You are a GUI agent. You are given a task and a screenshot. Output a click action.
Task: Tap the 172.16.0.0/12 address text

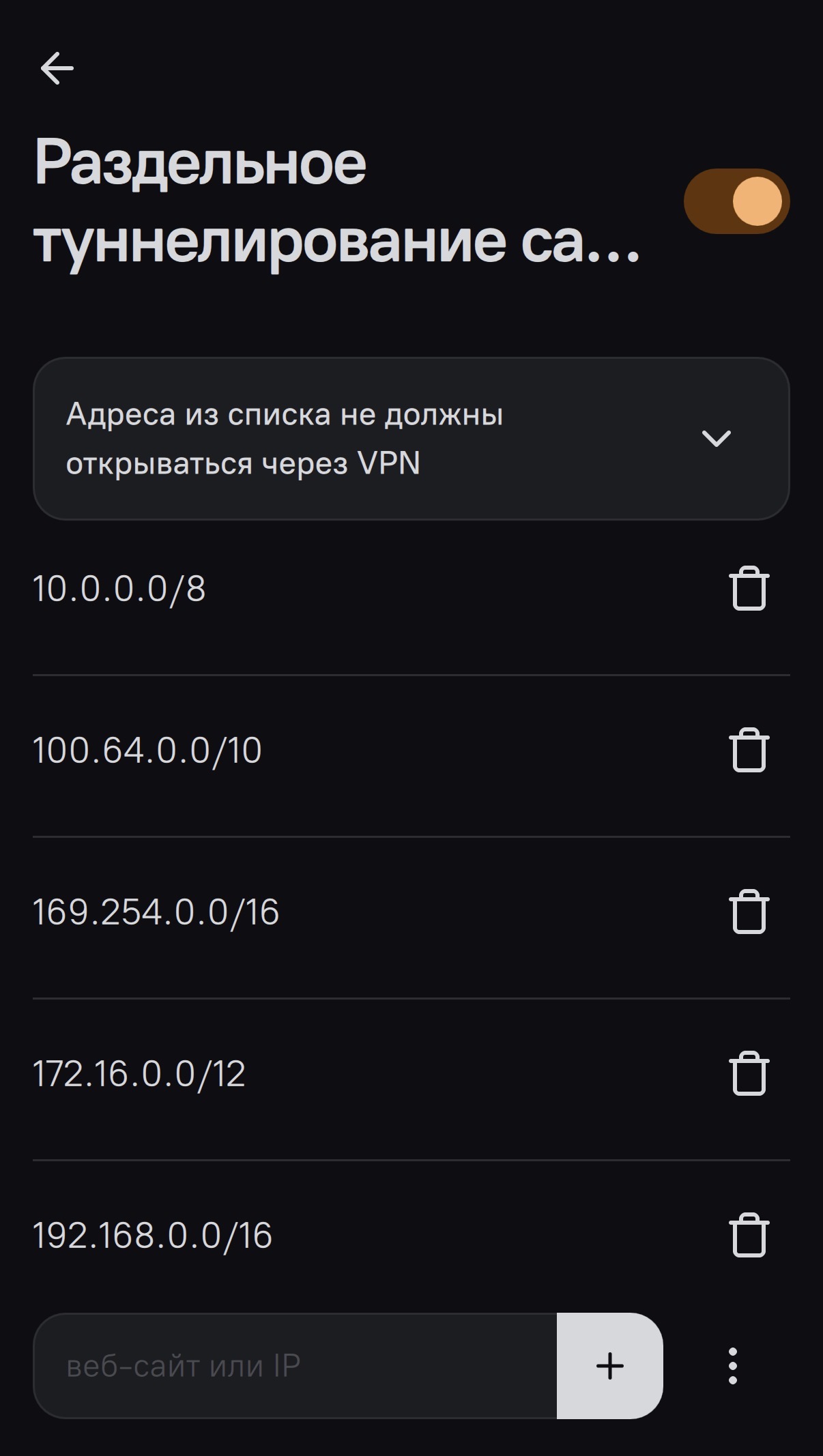(139, 1074)
